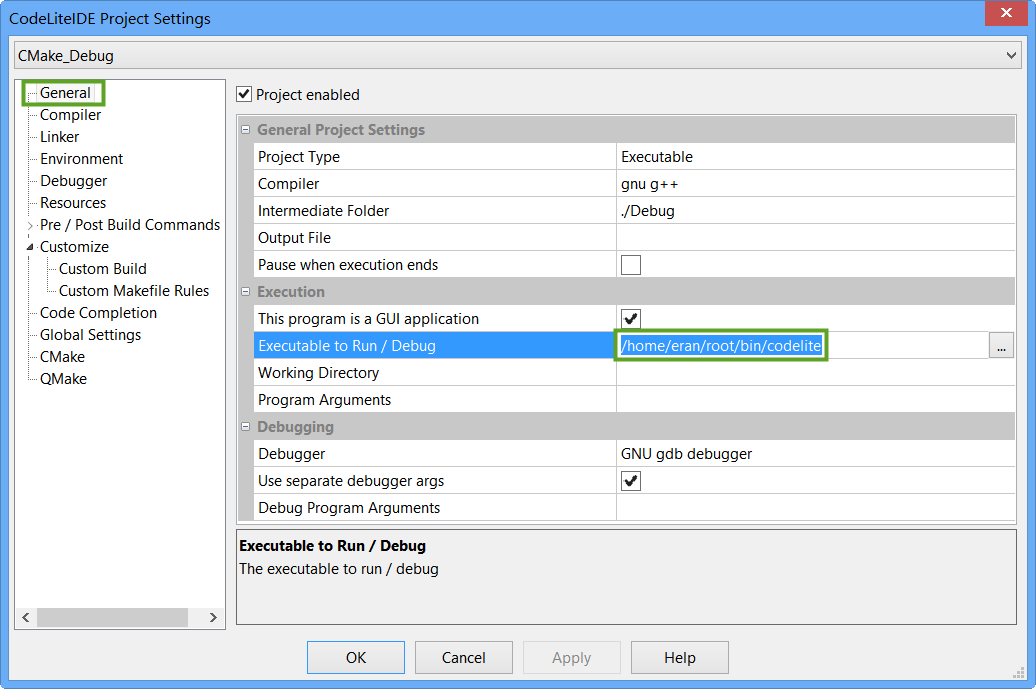
Task: Select Code Completion in the tree
Action: [98, 313]
